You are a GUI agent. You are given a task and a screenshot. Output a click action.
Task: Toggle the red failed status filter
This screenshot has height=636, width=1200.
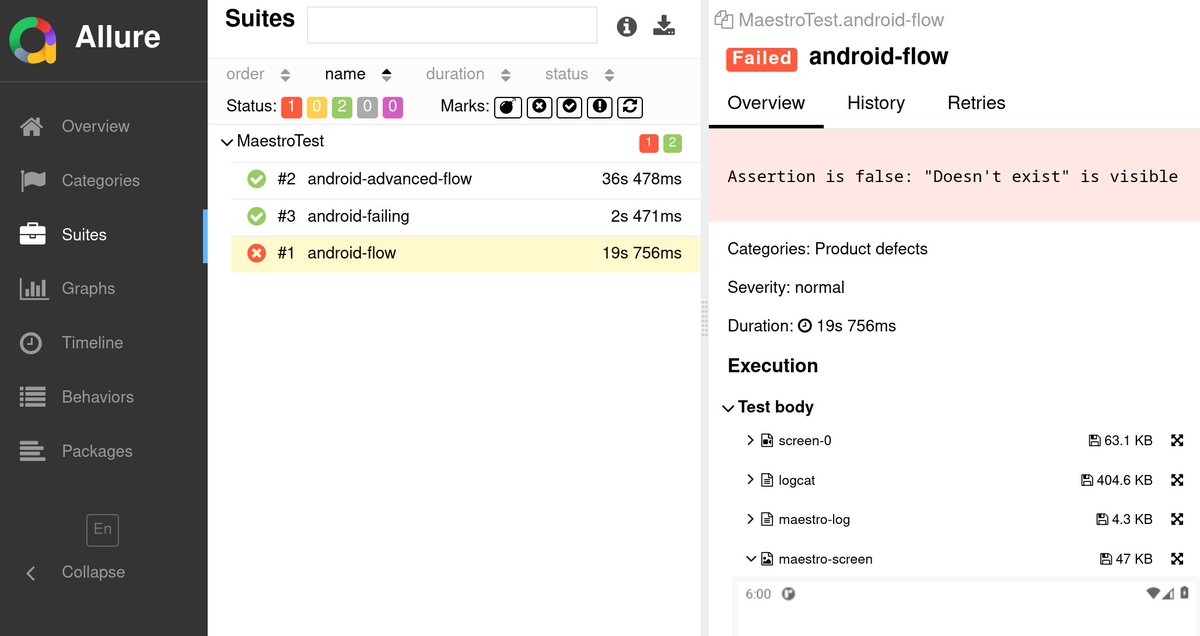(x=291, y=107)
